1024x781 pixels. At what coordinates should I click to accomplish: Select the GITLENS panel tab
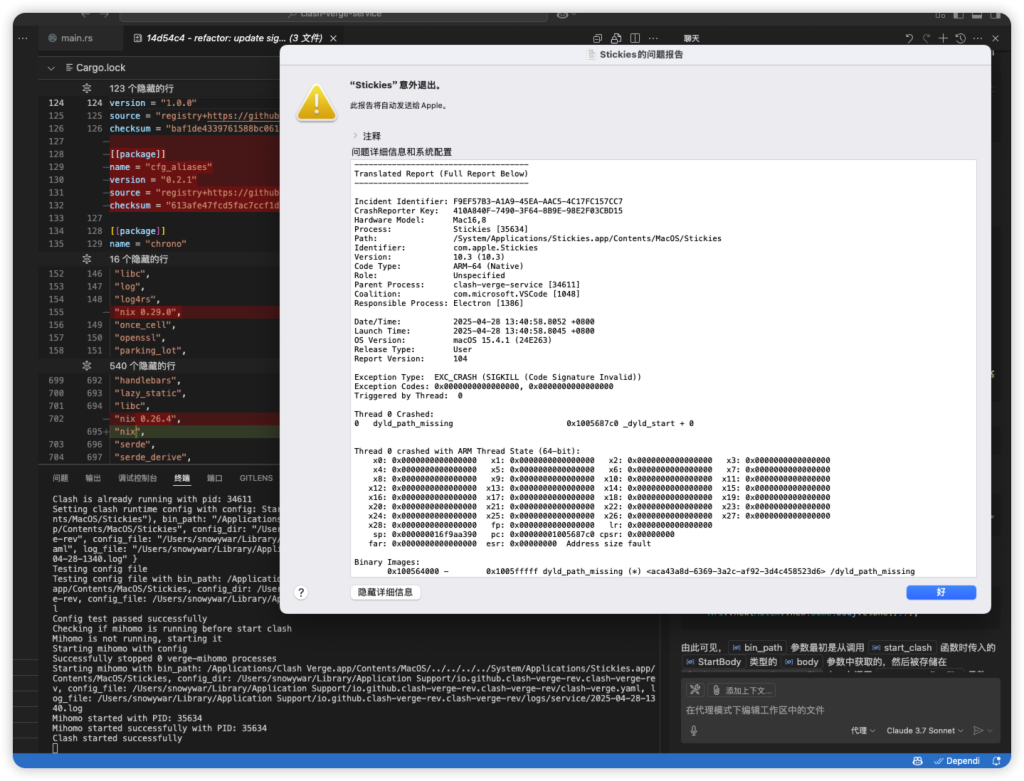point(257,479)
